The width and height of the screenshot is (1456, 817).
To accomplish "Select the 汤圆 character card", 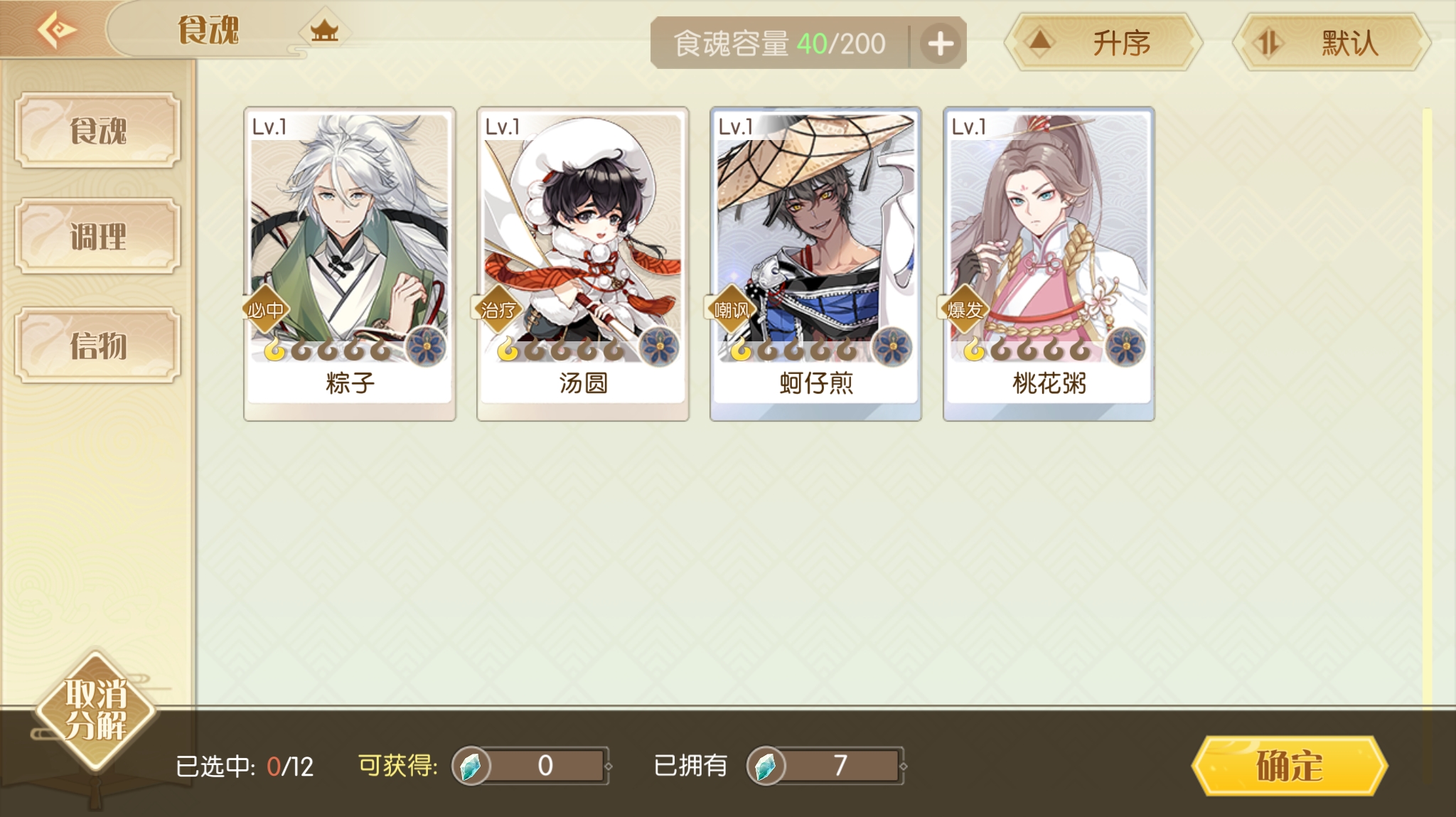I will click(x=583, y=264).
